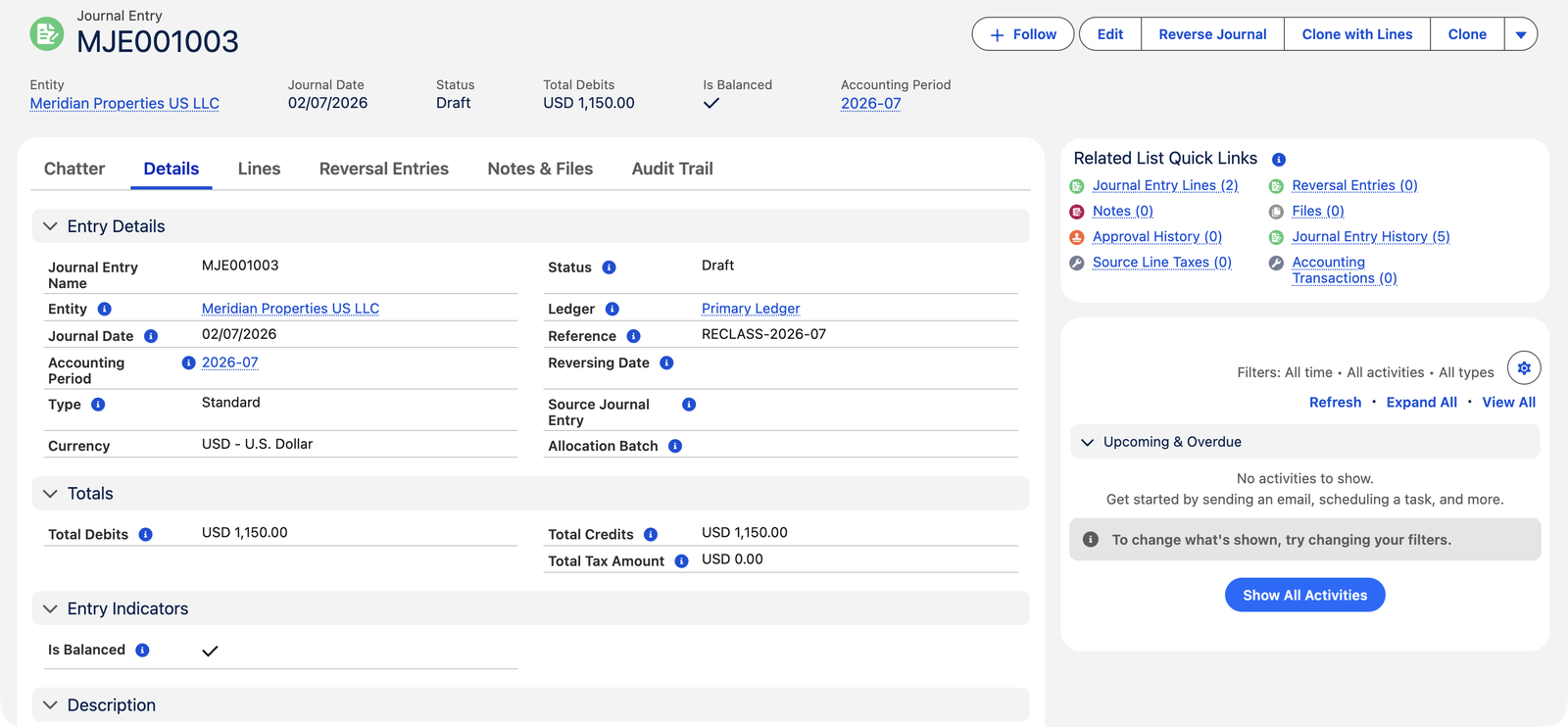Image resolution: width=1568 pixels, height=727 pixels.
Task: Click the Approval History orange icon
Action: point(1077,237)
